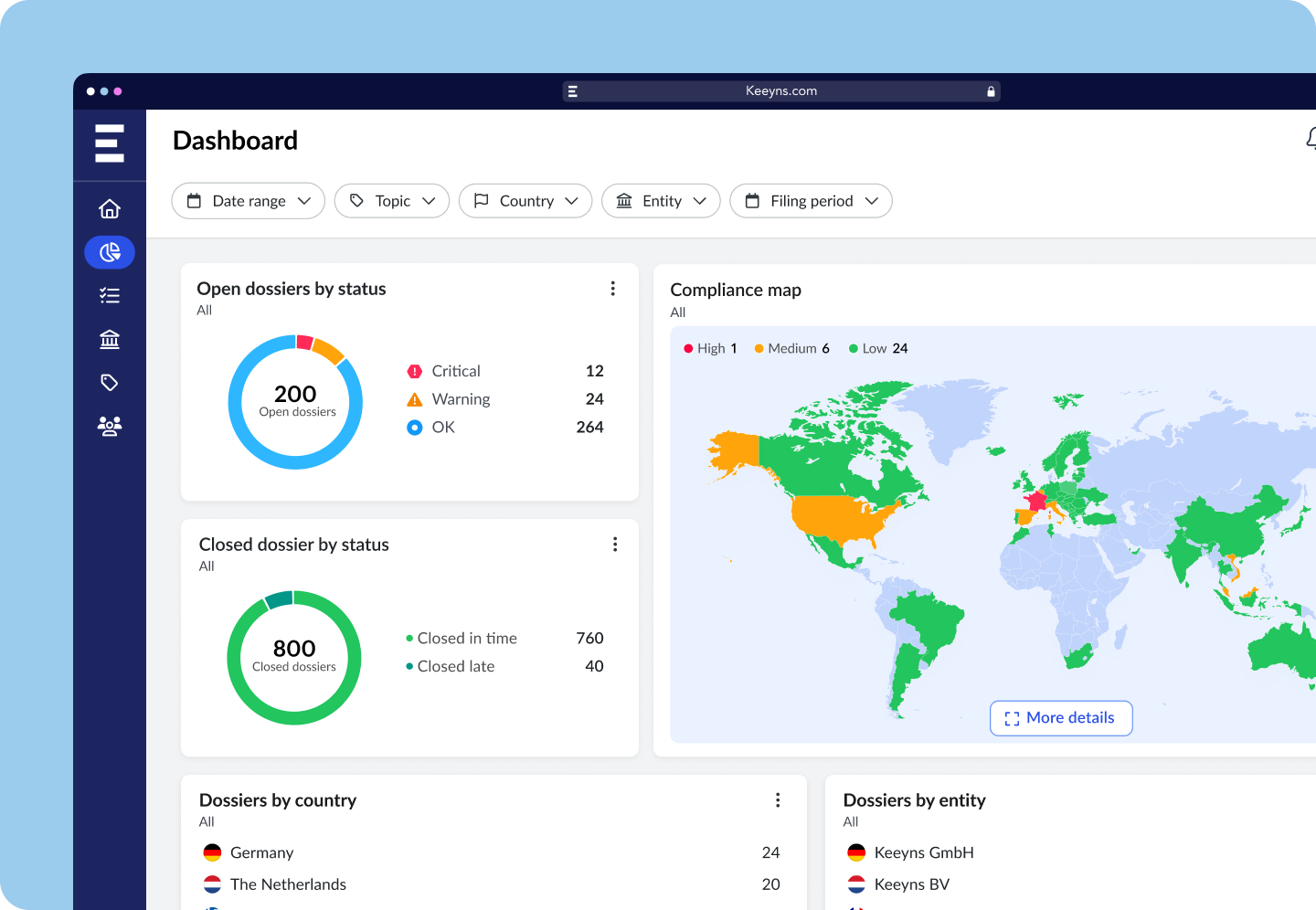Open the checklist tasks sidebar icon

110,295
